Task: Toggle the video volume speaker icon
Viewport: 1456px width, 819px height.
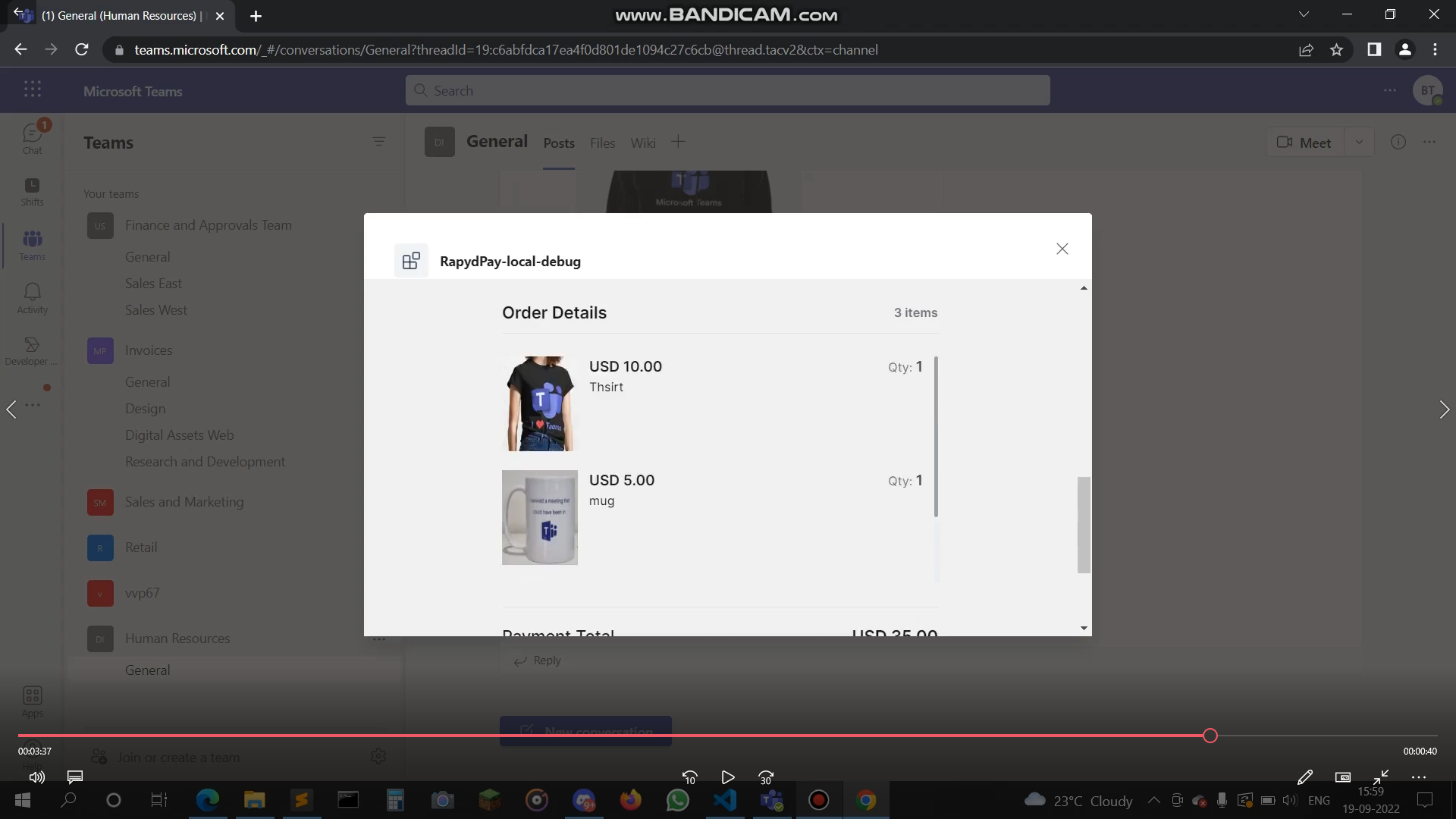Action: 36,777
